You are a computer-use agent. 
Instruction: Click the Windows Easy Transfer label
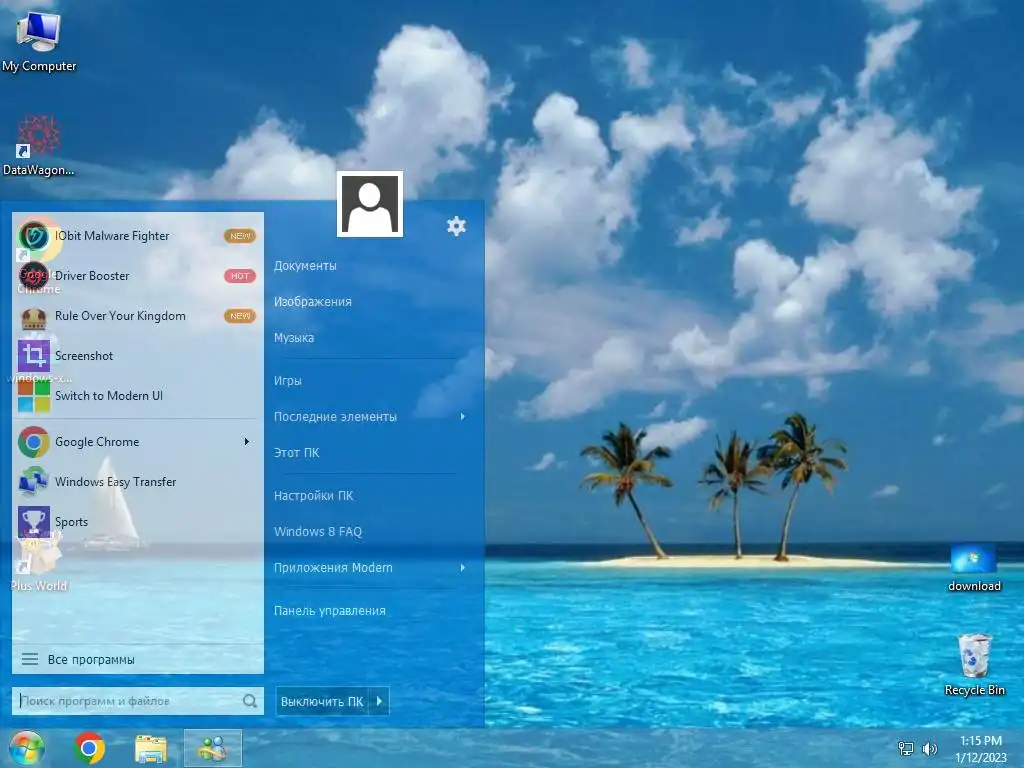[x=116, y=482]
